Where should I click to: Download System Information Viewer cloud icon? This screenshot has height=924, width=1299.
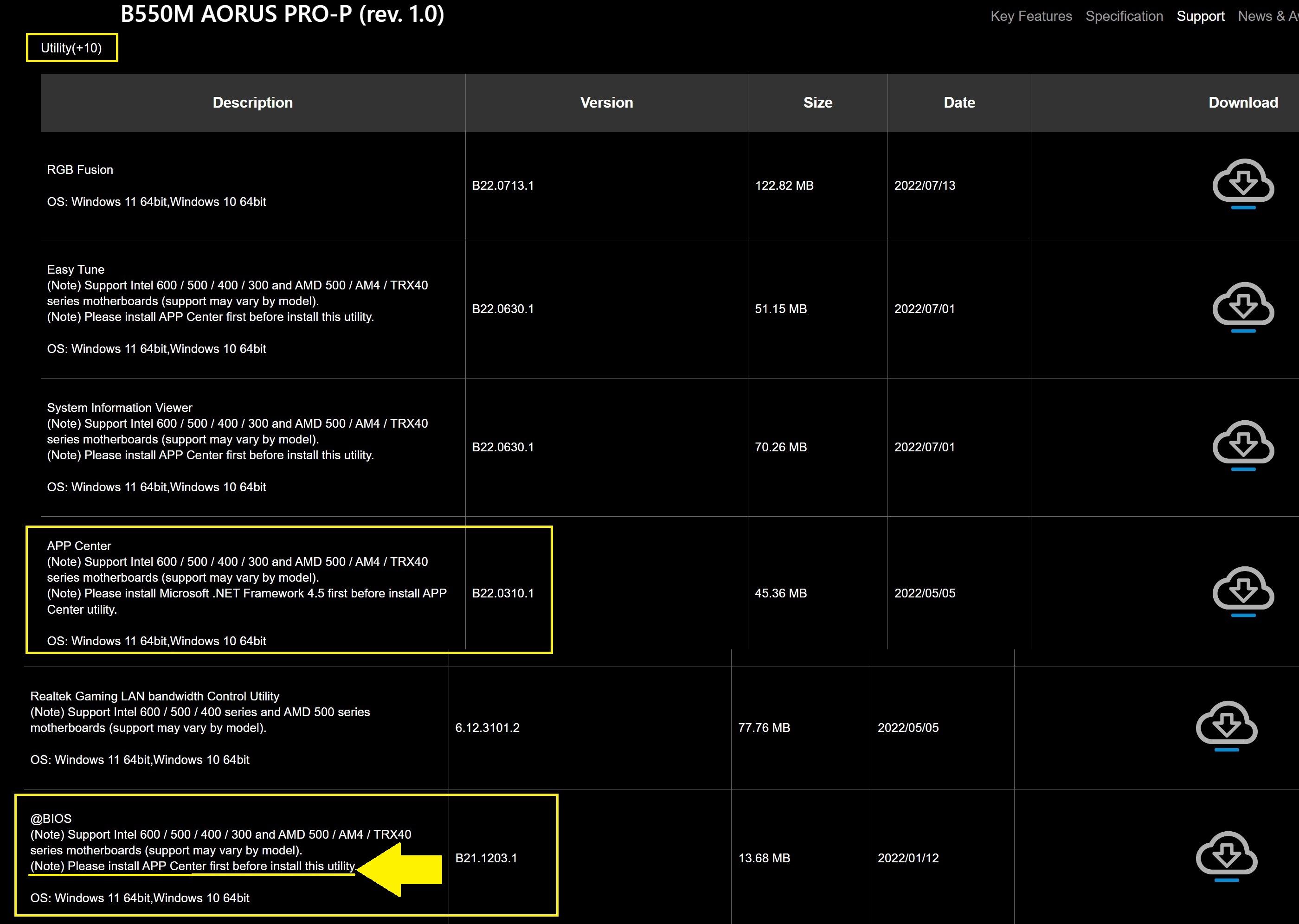[1243, 445]
